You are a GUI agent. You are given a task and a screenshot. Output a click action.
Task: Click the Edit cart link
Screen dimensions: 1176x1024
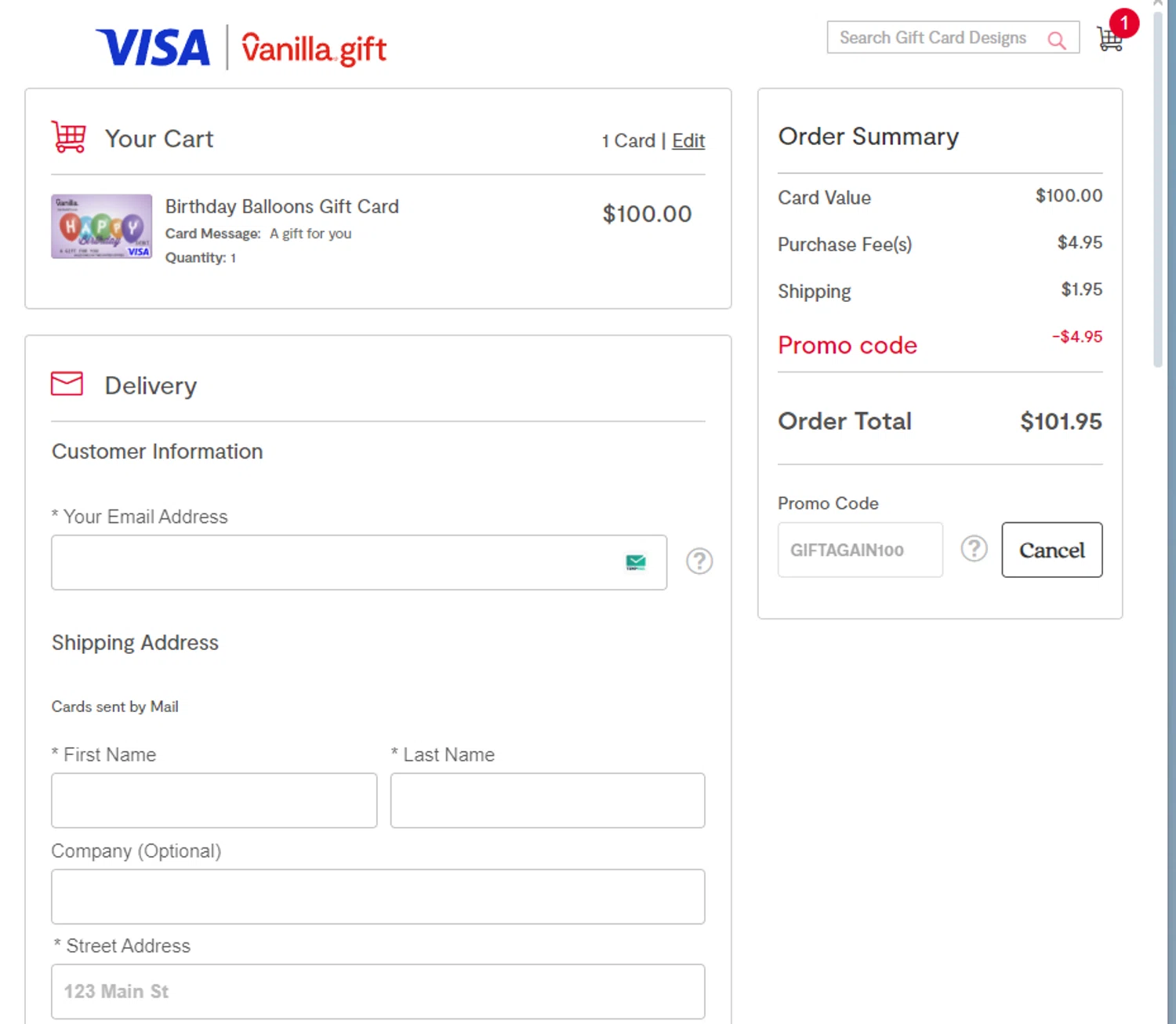point(688,141)
